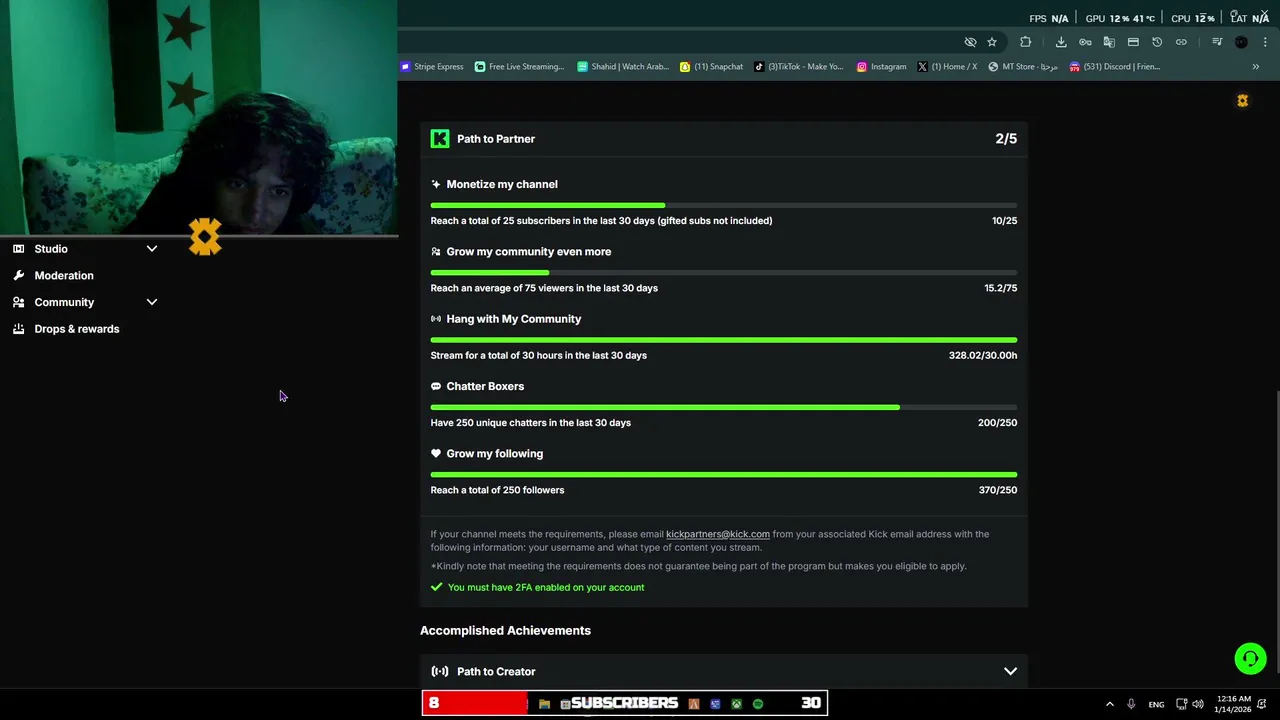This screenshot has width=1280, height=720.
Task: Open the Home / X bookmark
Action: click(x=948, y=67)
